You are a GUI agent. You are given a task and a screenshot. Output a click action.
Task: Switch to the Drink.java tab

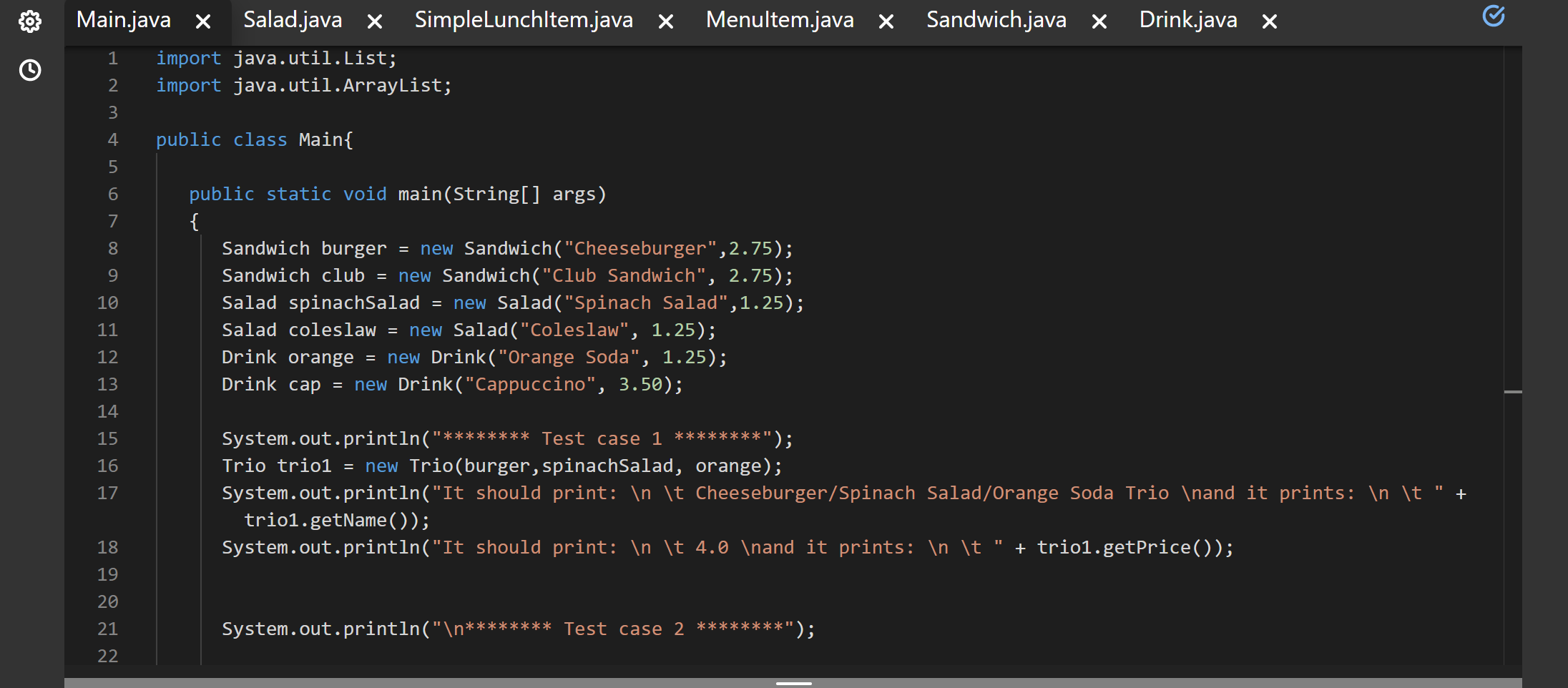(x=1187, y=20)
